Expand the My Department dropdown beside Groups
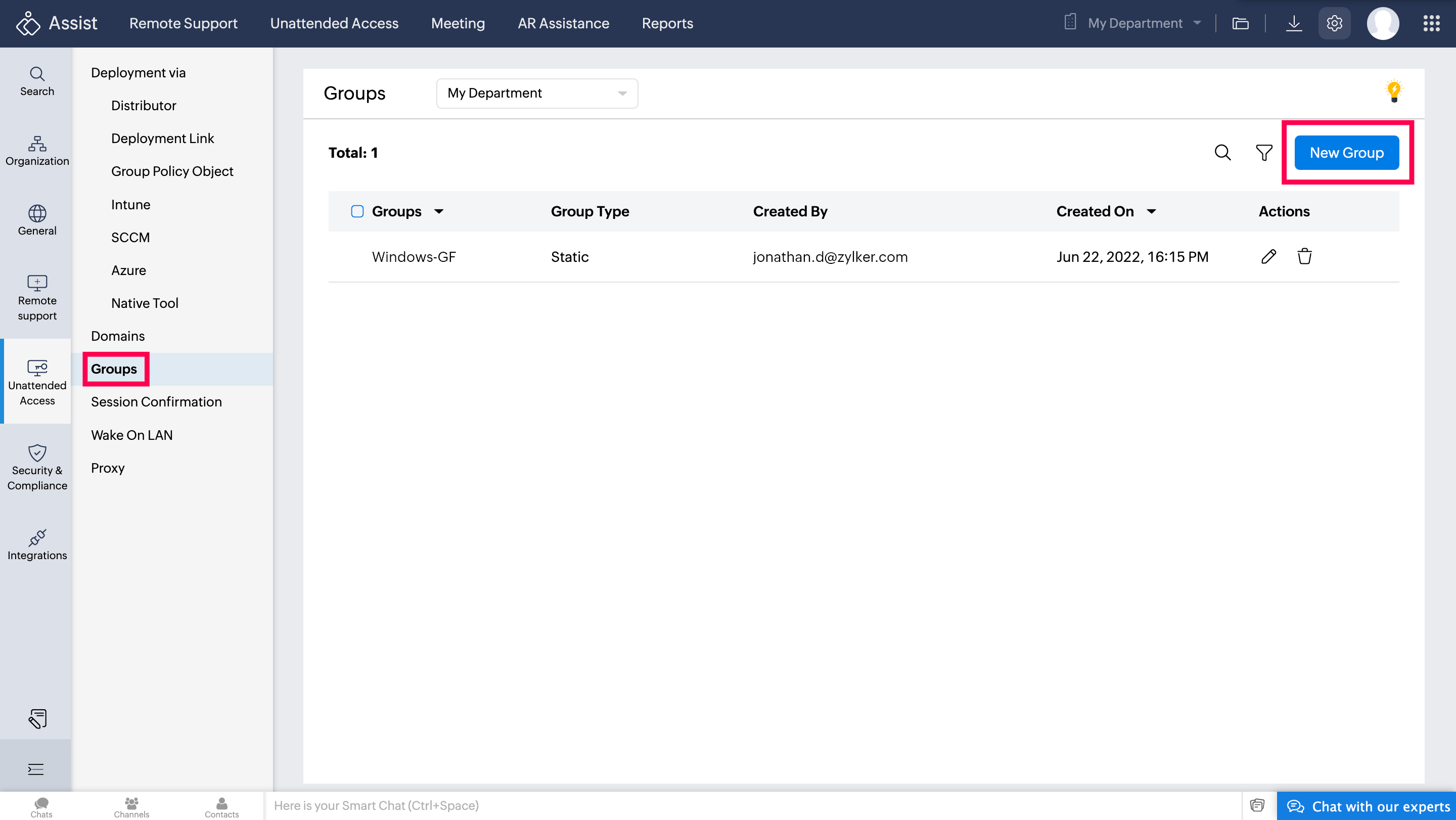Screen dimensions: 1456x820 coord(536,93)
